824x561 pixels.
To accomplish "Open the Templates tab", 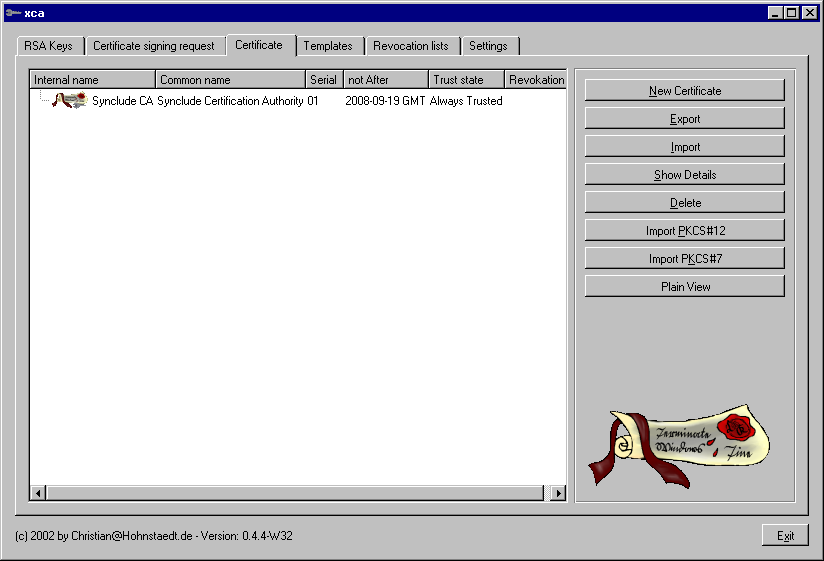I will pos(327,46).
